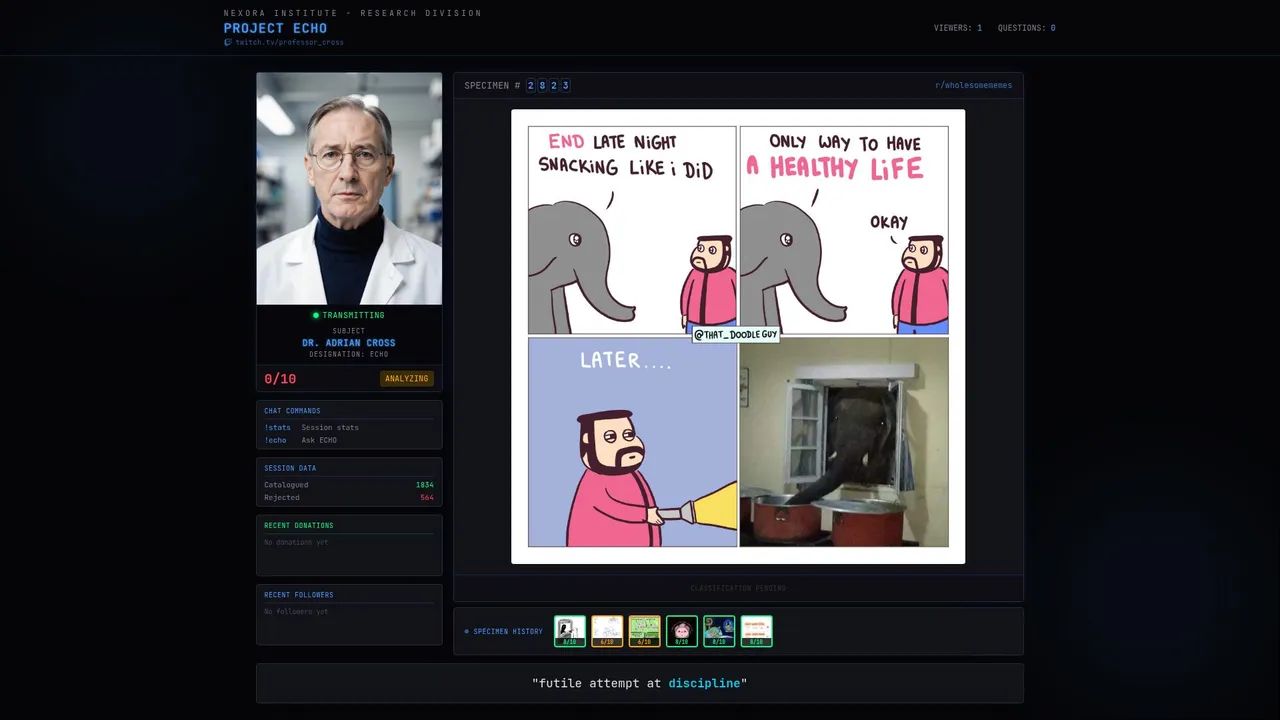1280x720 pixels.
Task: Click the DESIGNATION: ECHO label
Action: pos(349,354)
